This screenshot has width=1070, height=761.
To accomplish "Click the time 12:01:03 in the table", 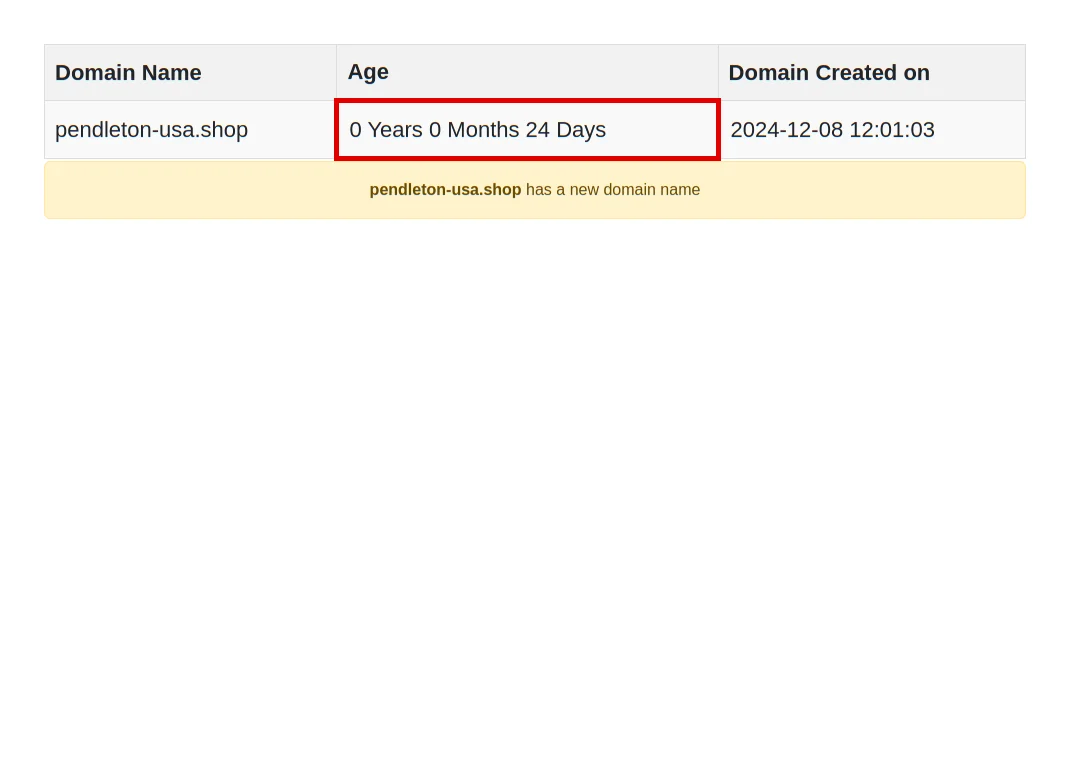I will (x=892, y=130).
